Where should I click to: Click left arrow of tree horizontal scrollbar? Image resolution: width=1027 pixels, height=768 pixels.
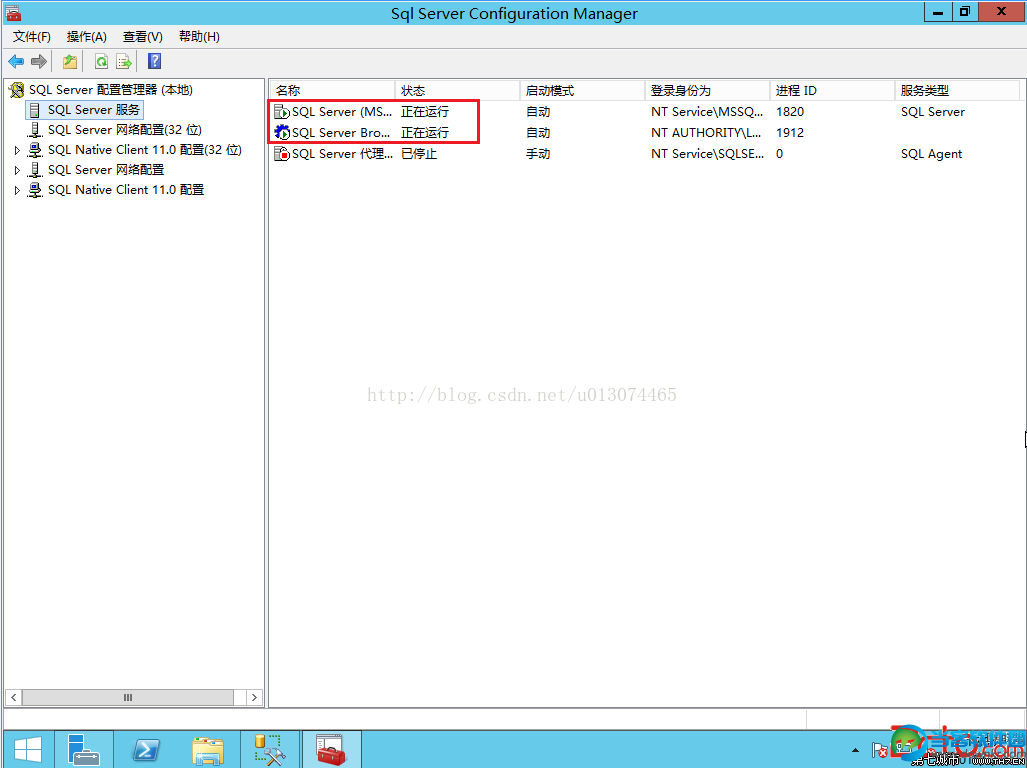tap(13, 697)
